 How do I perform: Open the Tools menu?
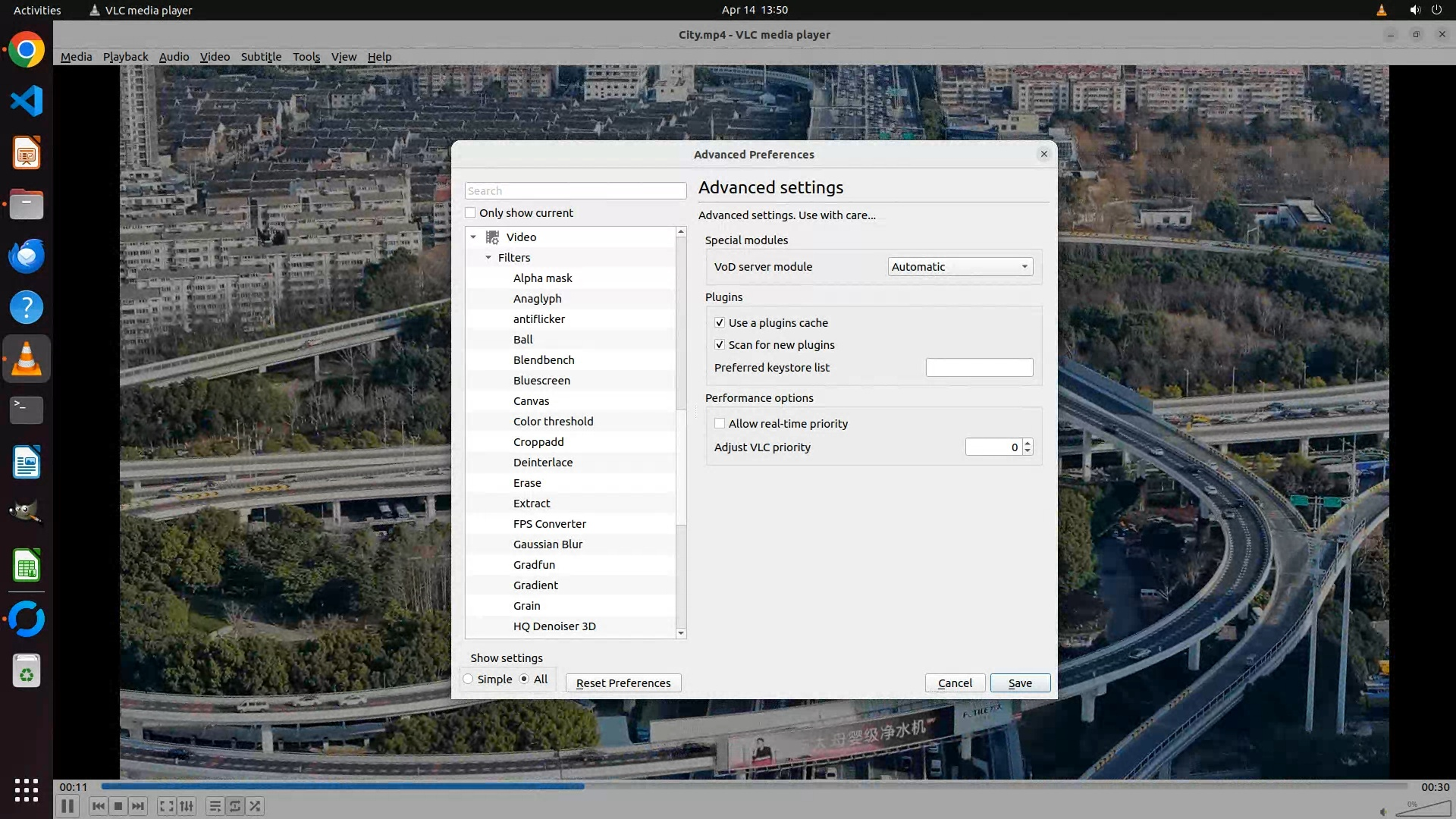pyautogui.click(x=306, y=57)
